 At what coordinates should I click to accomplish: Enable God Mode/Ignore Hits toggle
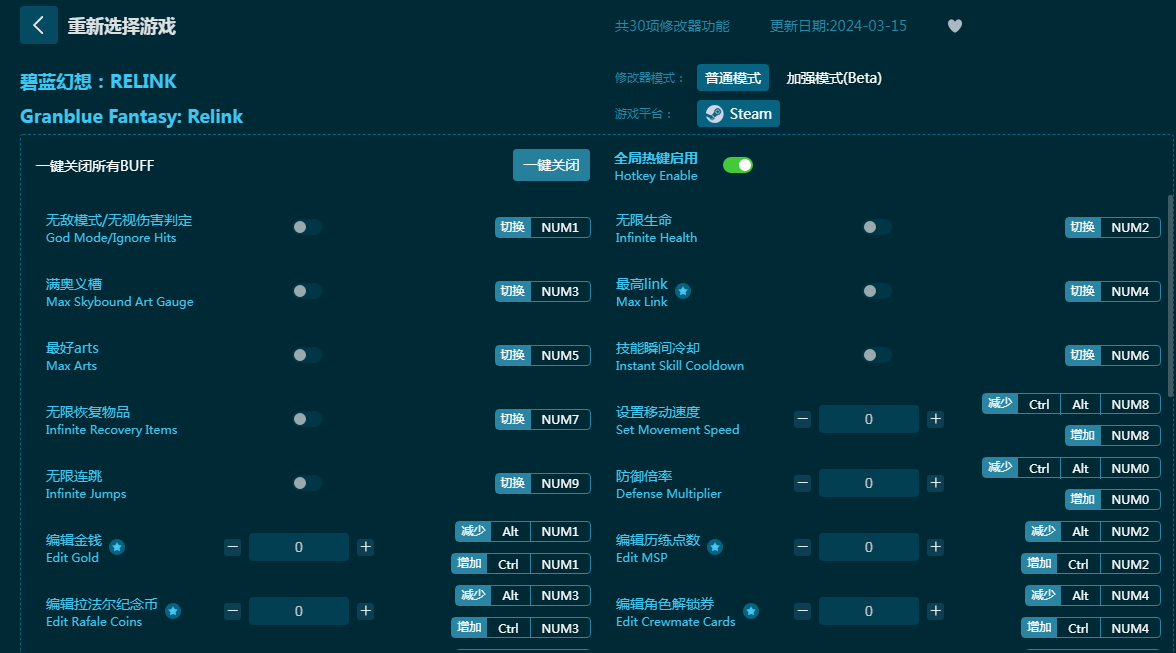(x=307, y=227)
